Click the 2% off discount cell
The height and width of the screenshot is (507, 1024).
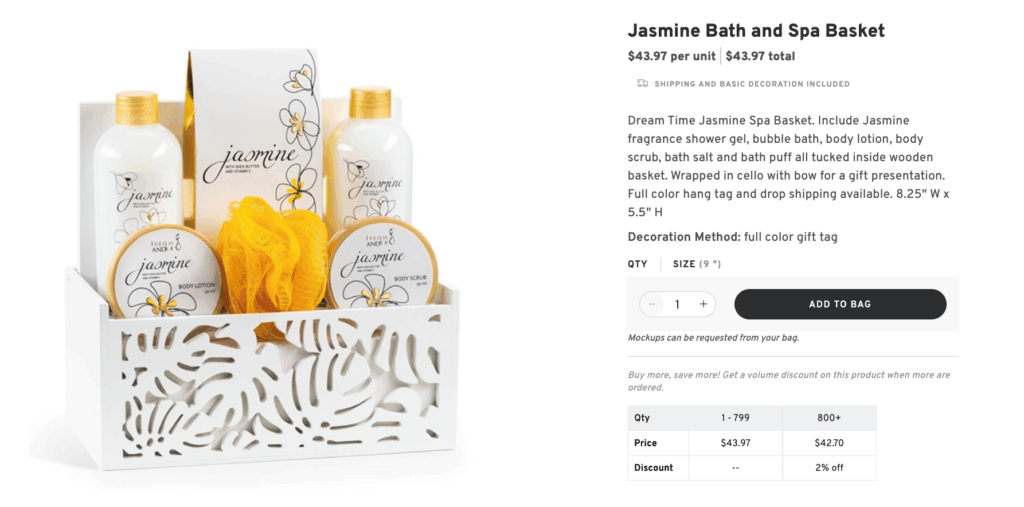[x=829, y=468]
